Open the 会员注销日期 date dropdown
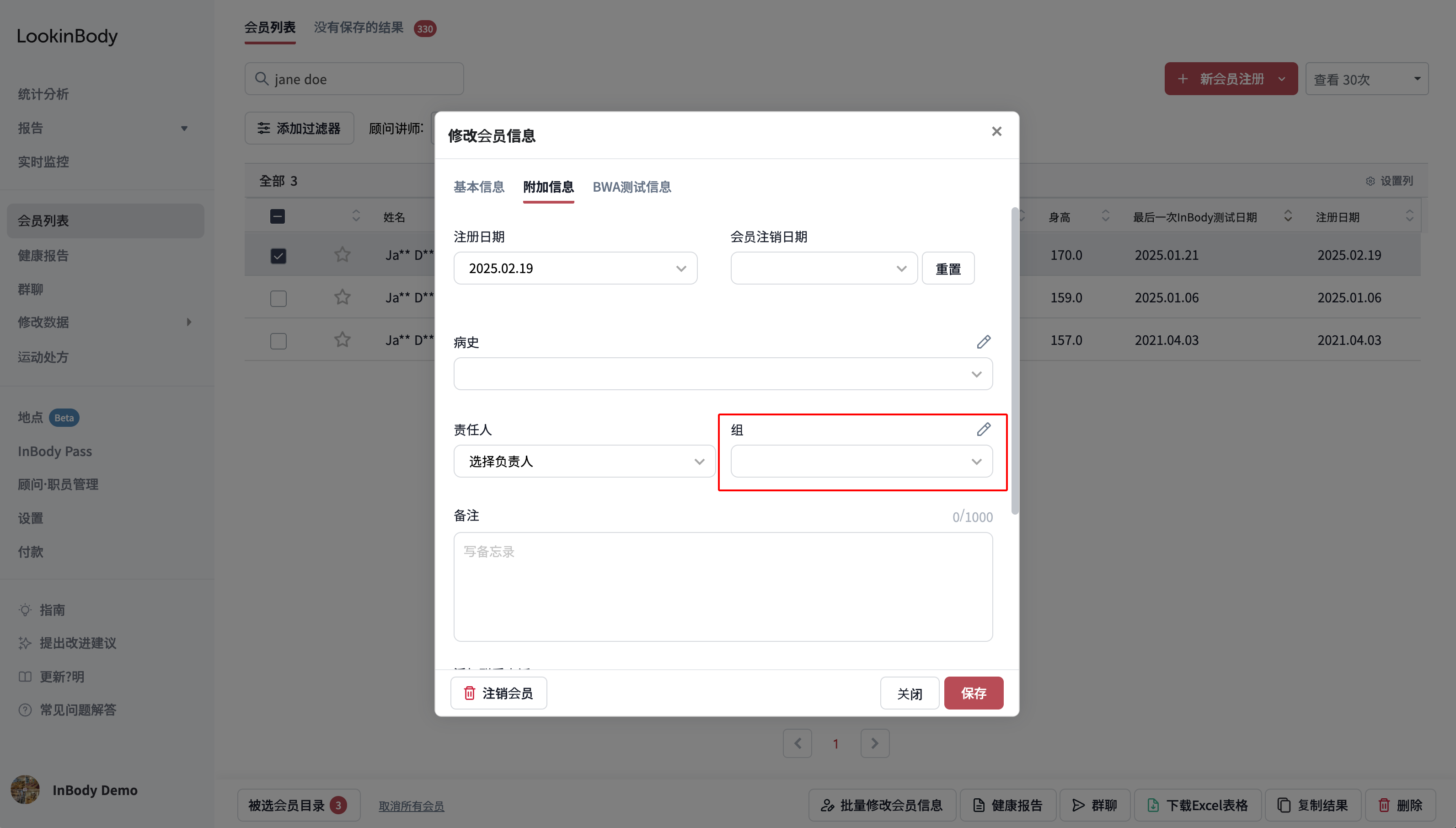This screenshot has height=828, width=1456. pos(824,268)
